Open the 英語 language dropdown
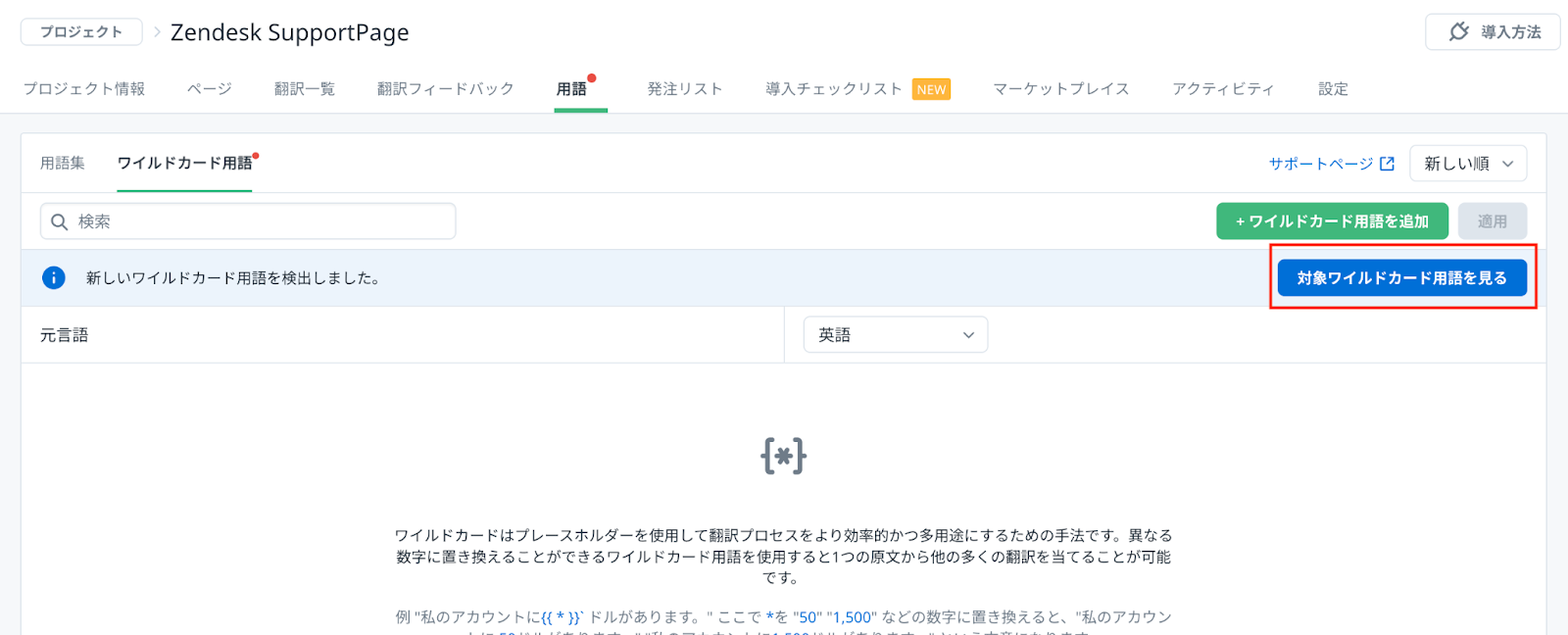1568x635 pixels. (x=895, y=335)
